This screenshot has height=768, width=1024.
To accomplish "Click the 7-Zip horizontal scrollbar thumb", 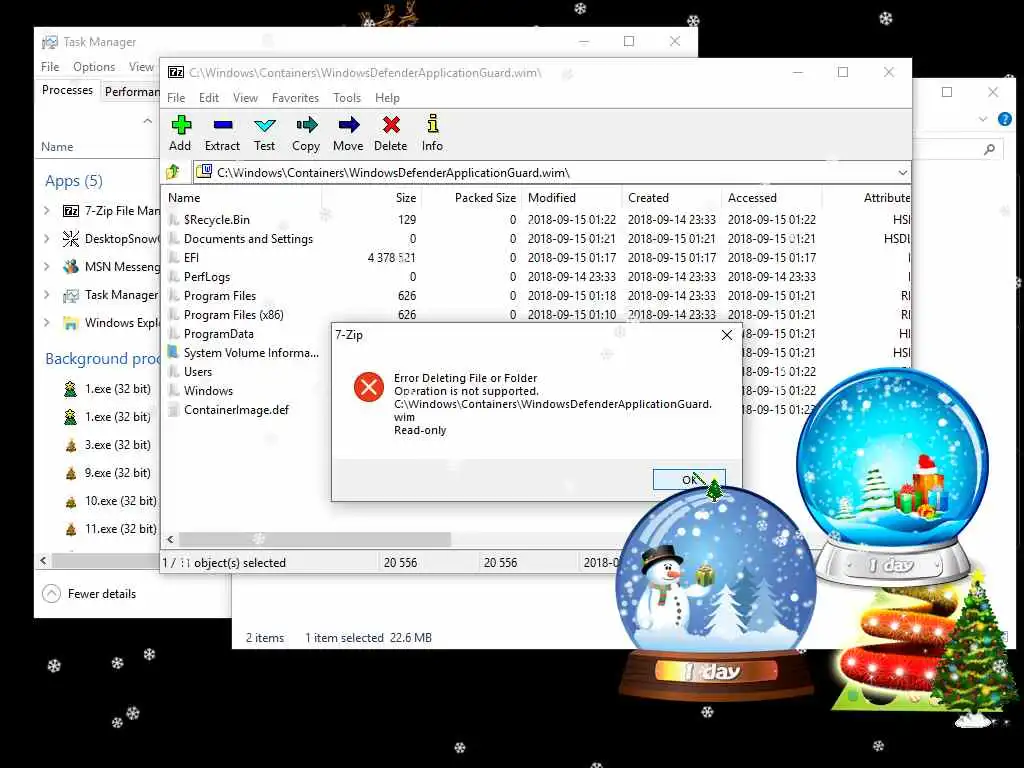I will tap(315, 539).
